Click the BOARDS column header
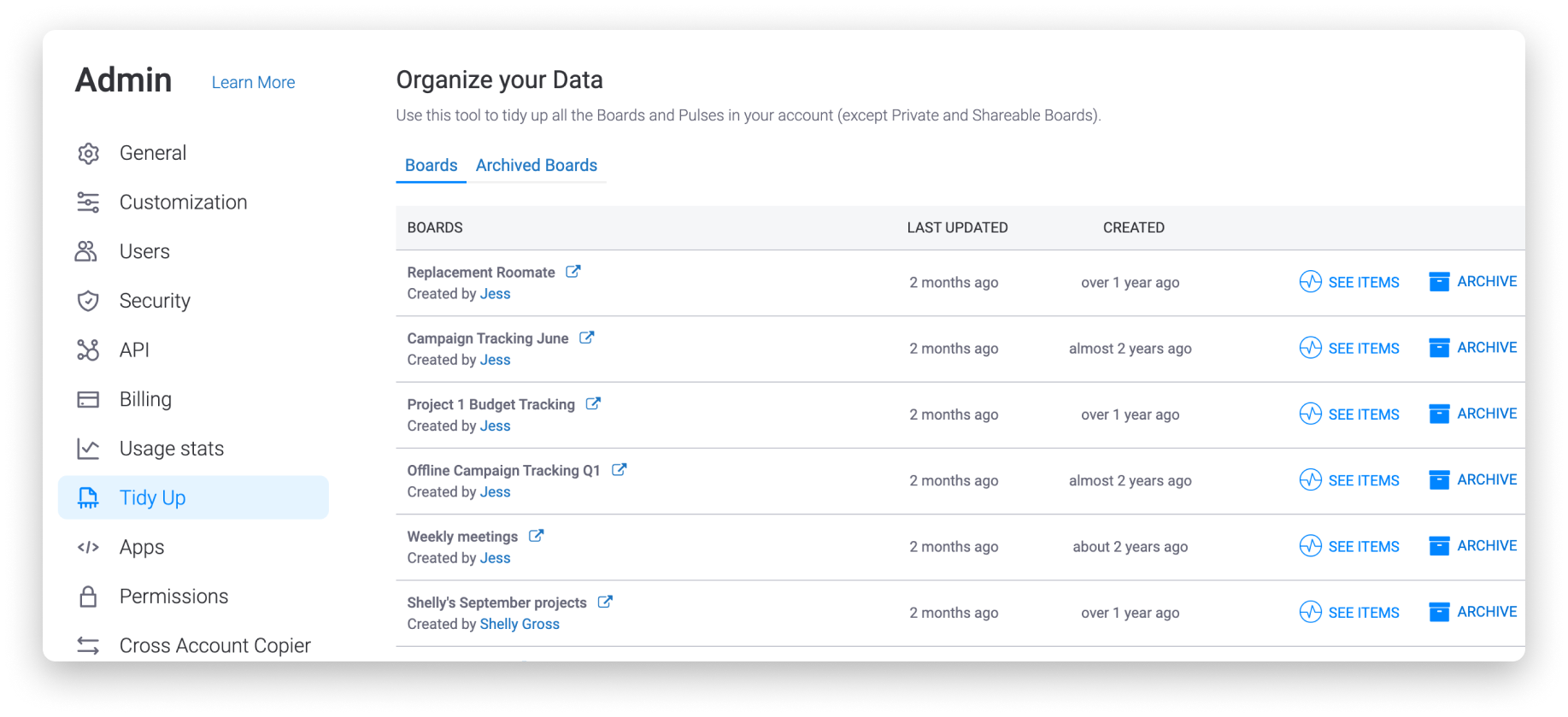This screenshot has height=717, width=1568. (x=435, y=227)
